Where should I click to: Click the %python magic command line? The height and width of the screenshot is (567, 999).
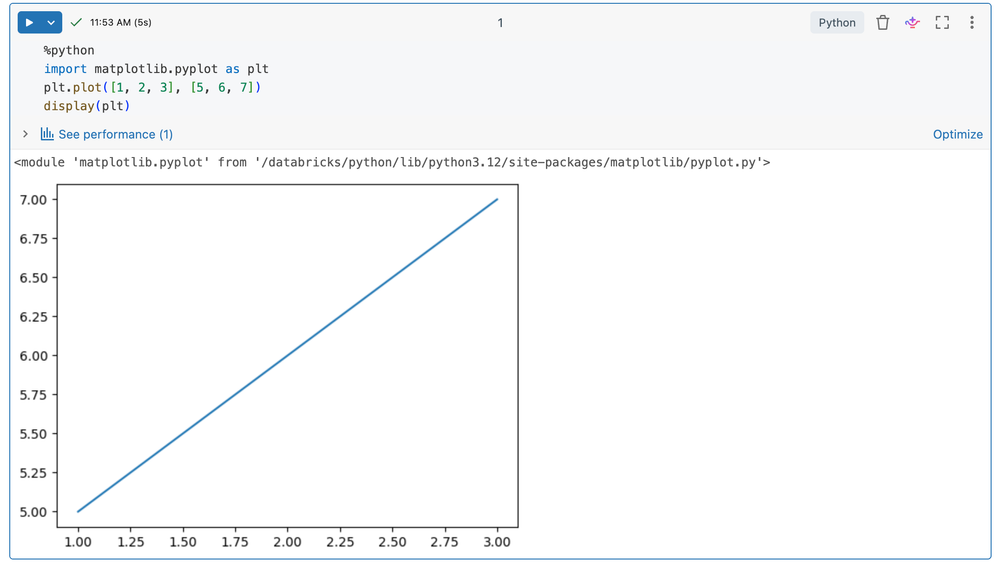click(69, 50)
